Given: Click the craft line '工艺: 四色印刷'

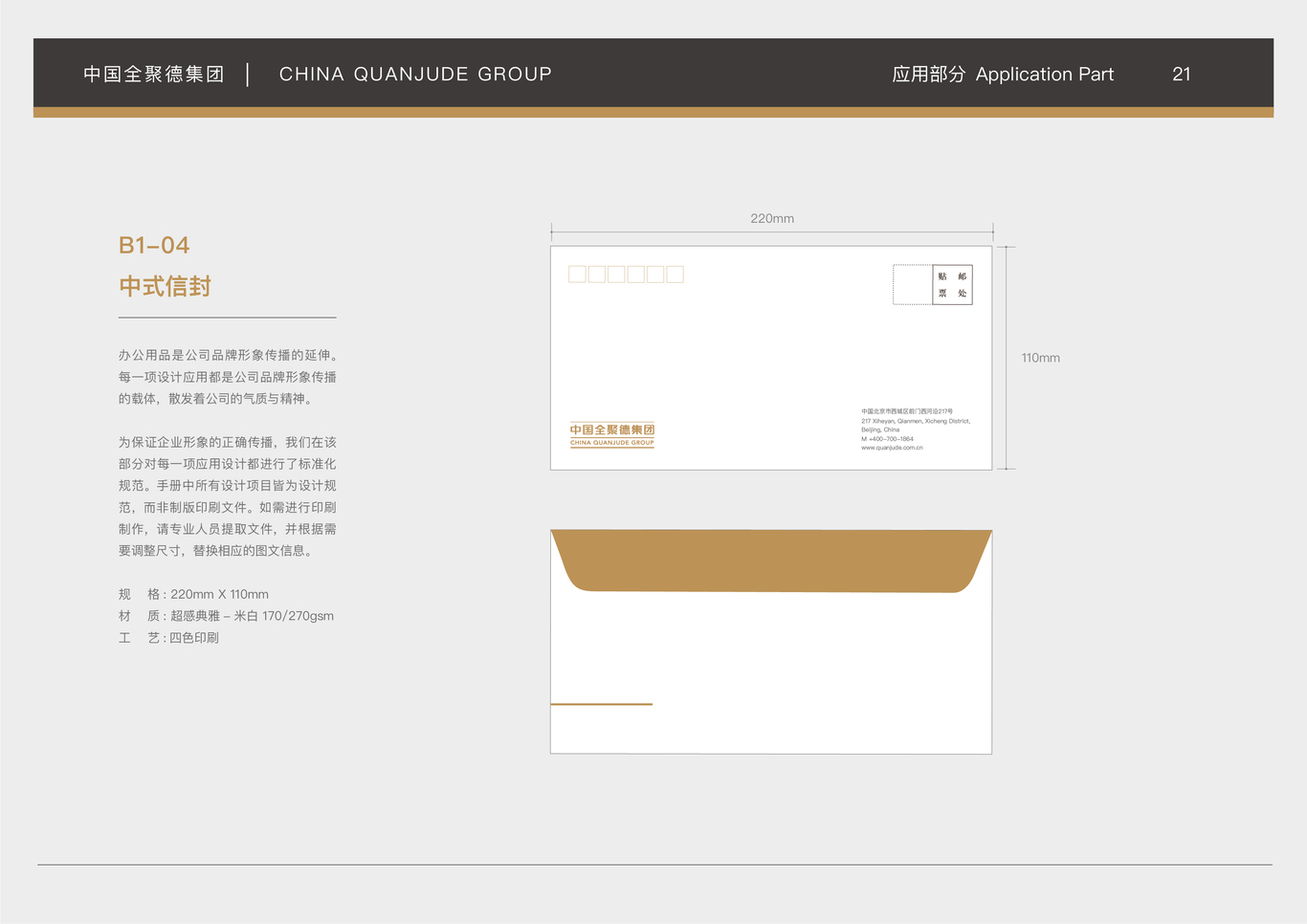Looking at the screenshot, I should click(168, 637).
